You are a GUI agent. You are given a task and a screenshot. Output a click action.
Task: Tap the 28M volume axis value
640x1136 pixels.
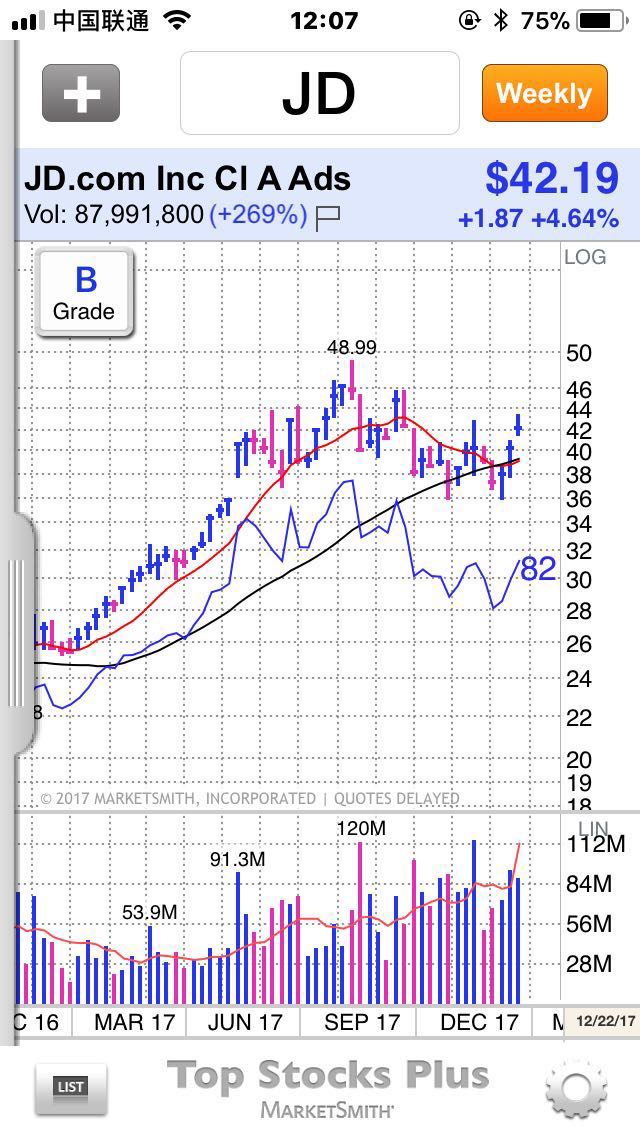coord(591,964)
